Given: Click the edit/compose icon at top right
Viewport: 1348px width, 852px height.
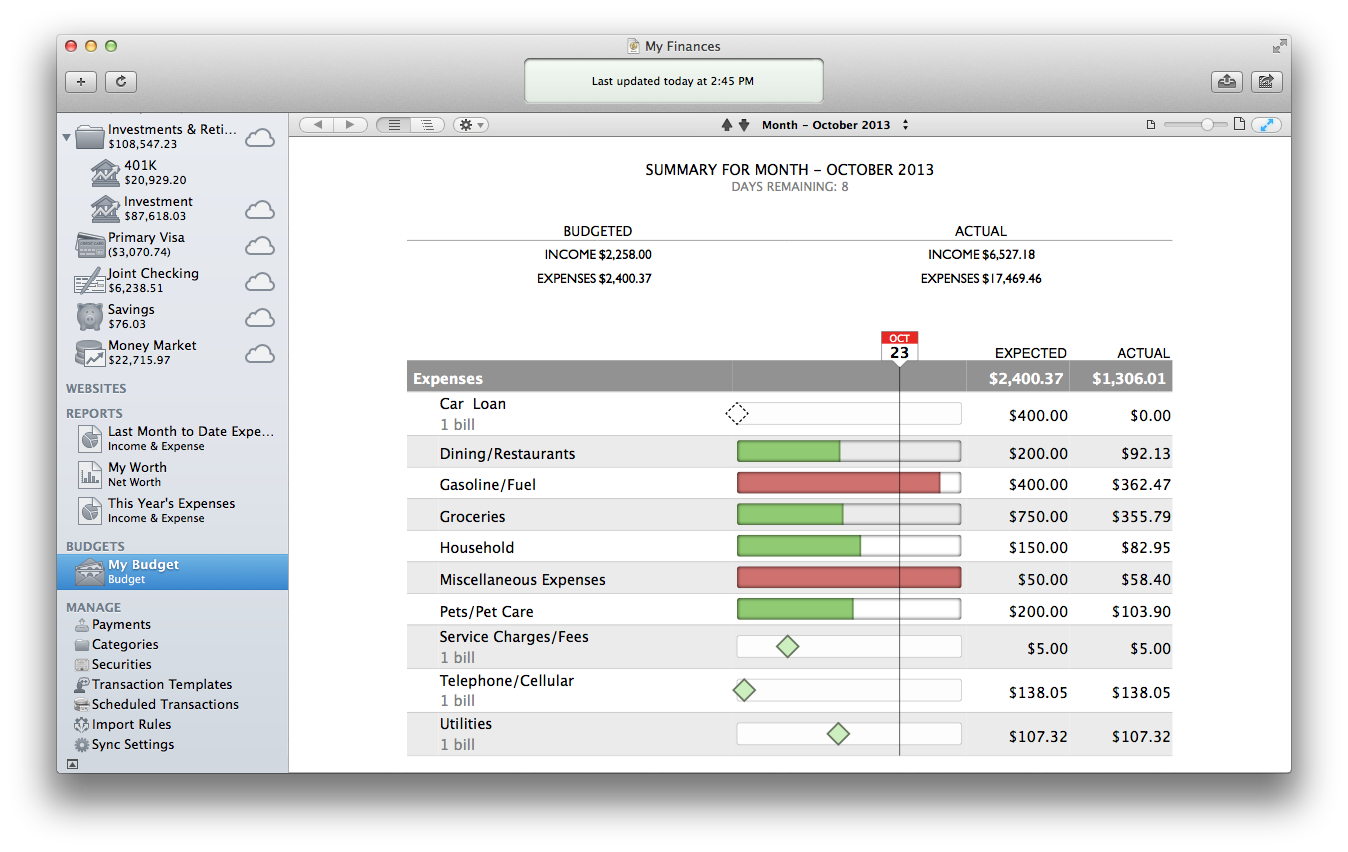Looking at the screenshot, I should tap(1266, 82).
